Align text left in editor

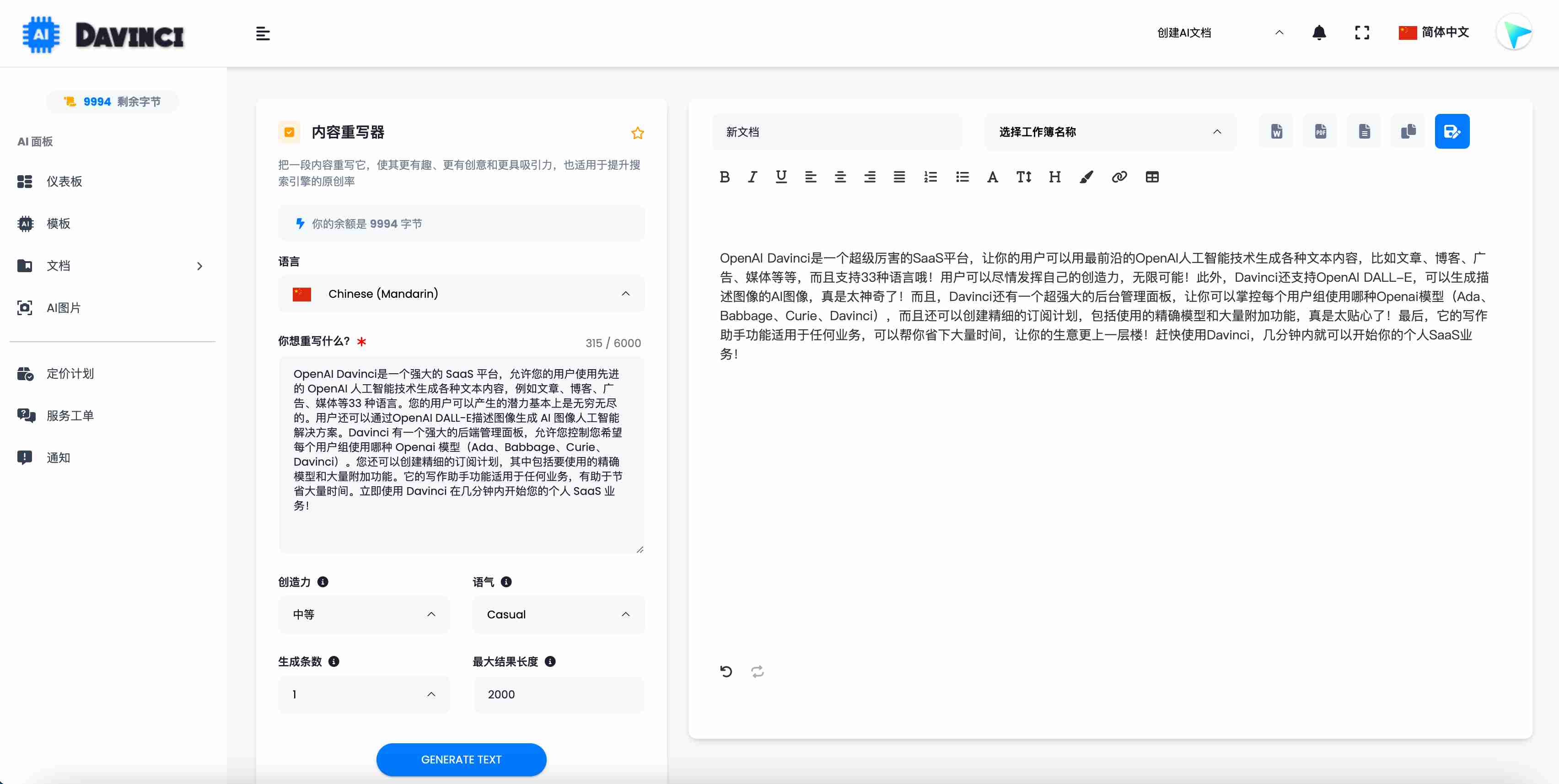click(x=811, y=177)
